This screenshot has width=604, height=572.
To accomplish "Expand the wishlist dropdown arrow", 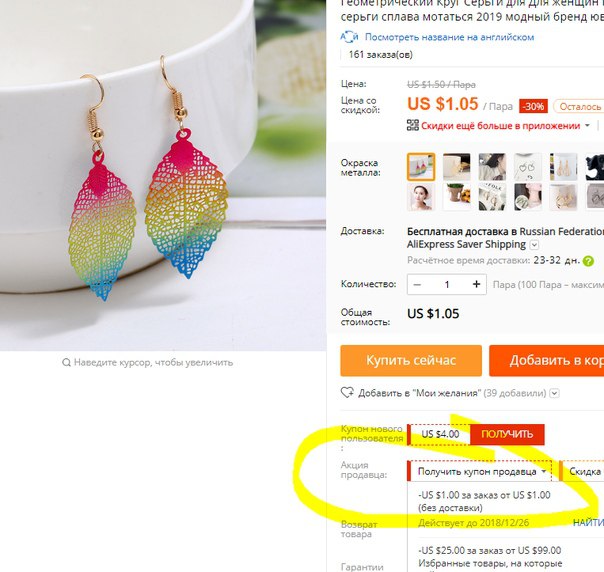I will tap(554, 393).
